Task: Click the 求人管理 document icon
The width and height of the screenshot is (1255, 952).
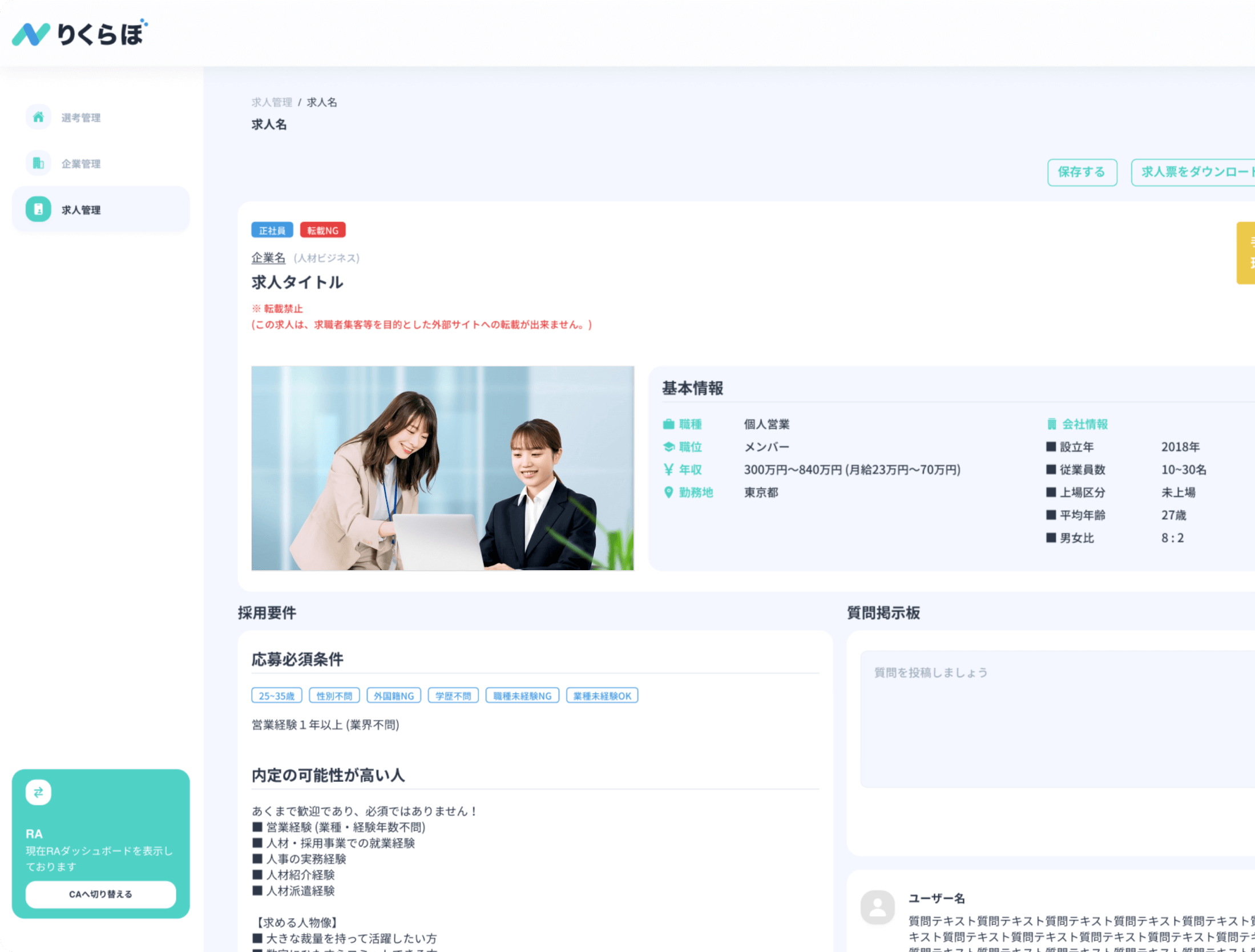Action: click(38, 209)
